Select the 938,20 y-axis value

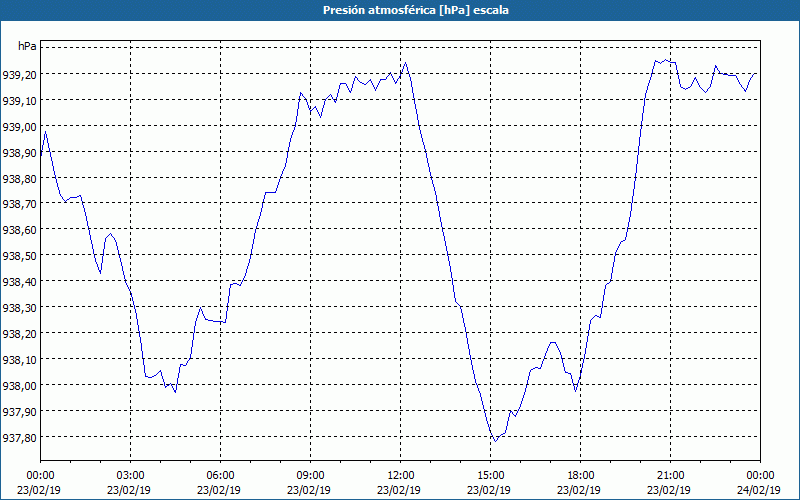click(x=19, y=334)
